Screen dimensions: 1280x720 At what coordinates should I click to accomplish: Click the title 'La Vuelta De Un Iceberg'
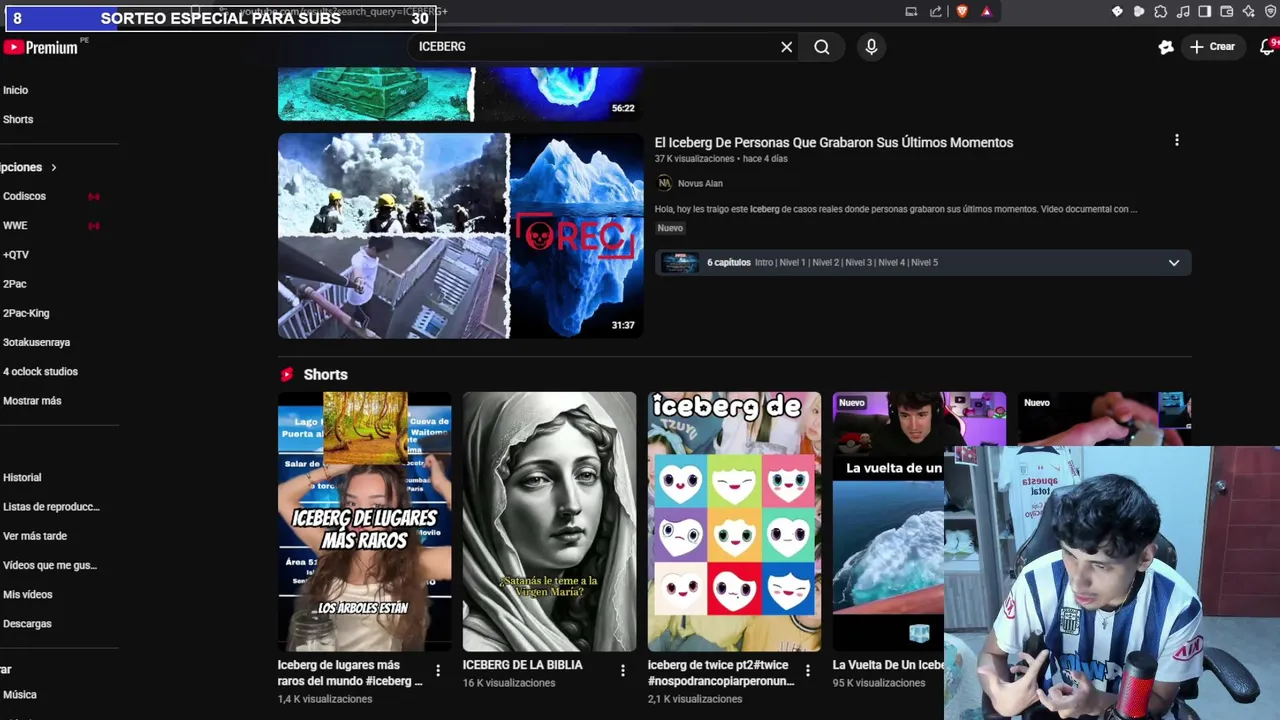(888, 665)
